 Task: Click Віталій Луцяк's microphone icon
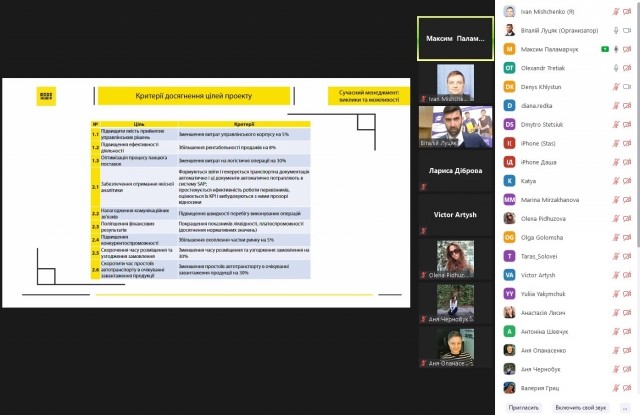tap(616, 31)
